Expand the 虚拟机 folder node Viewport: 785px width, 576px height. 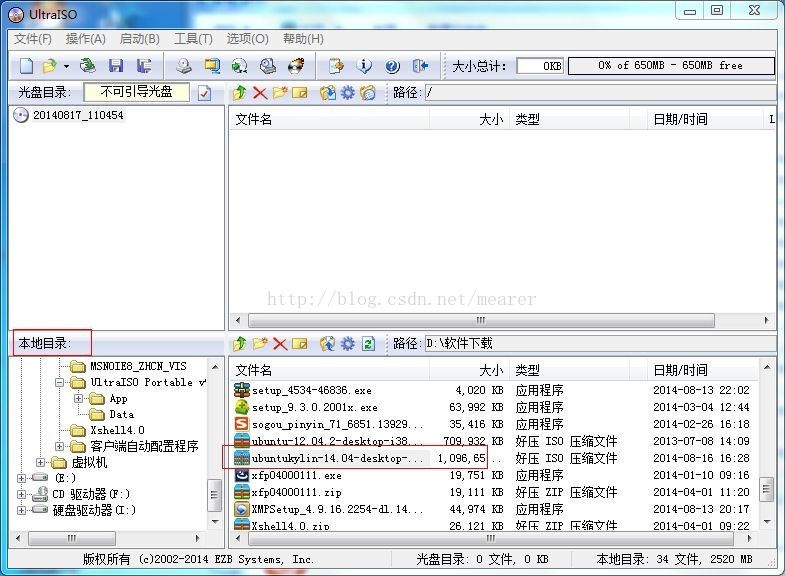tap(41, 462)
